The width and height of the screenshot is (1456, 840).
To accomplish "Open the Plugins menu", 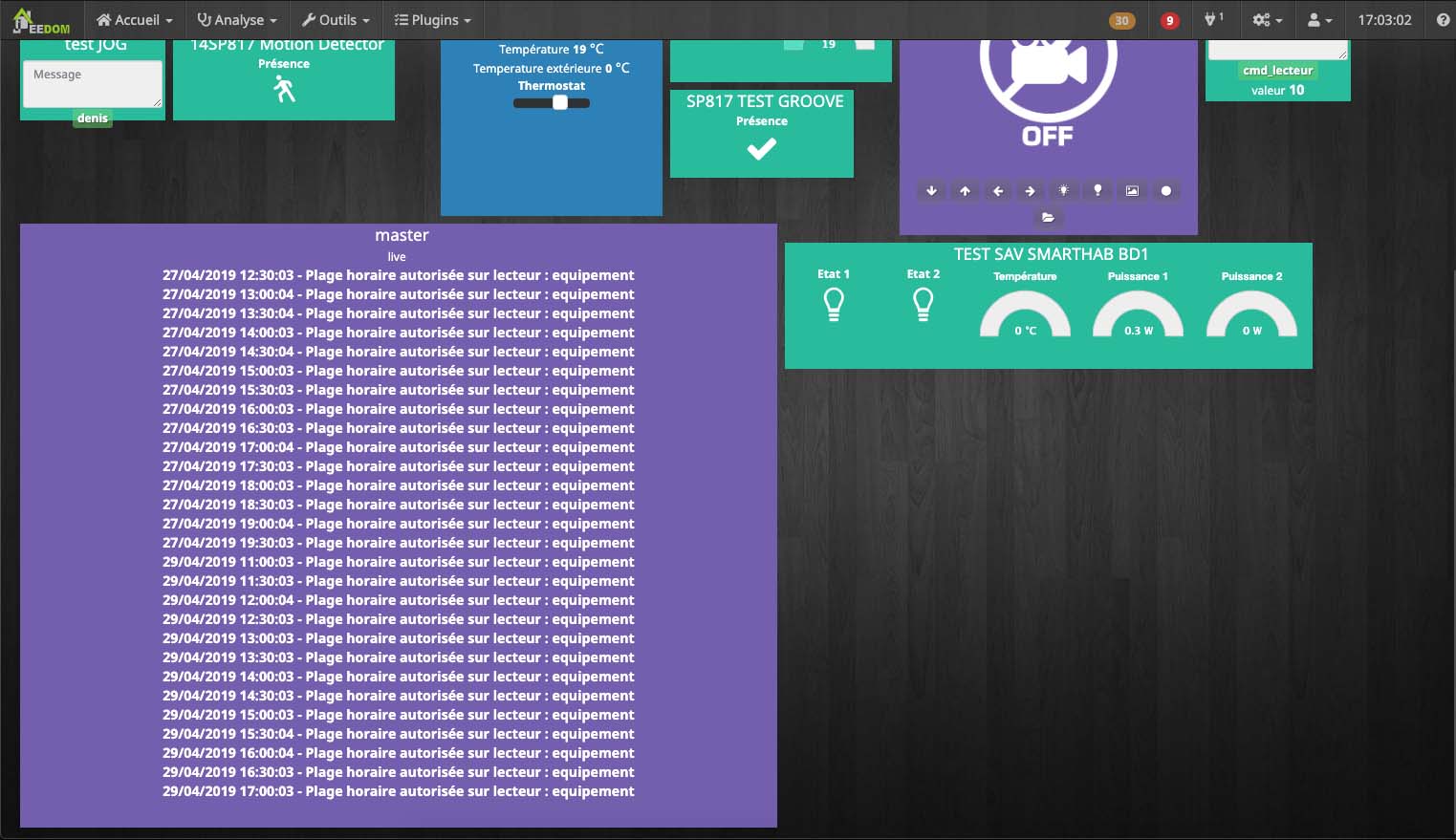I will click(432, 20).
